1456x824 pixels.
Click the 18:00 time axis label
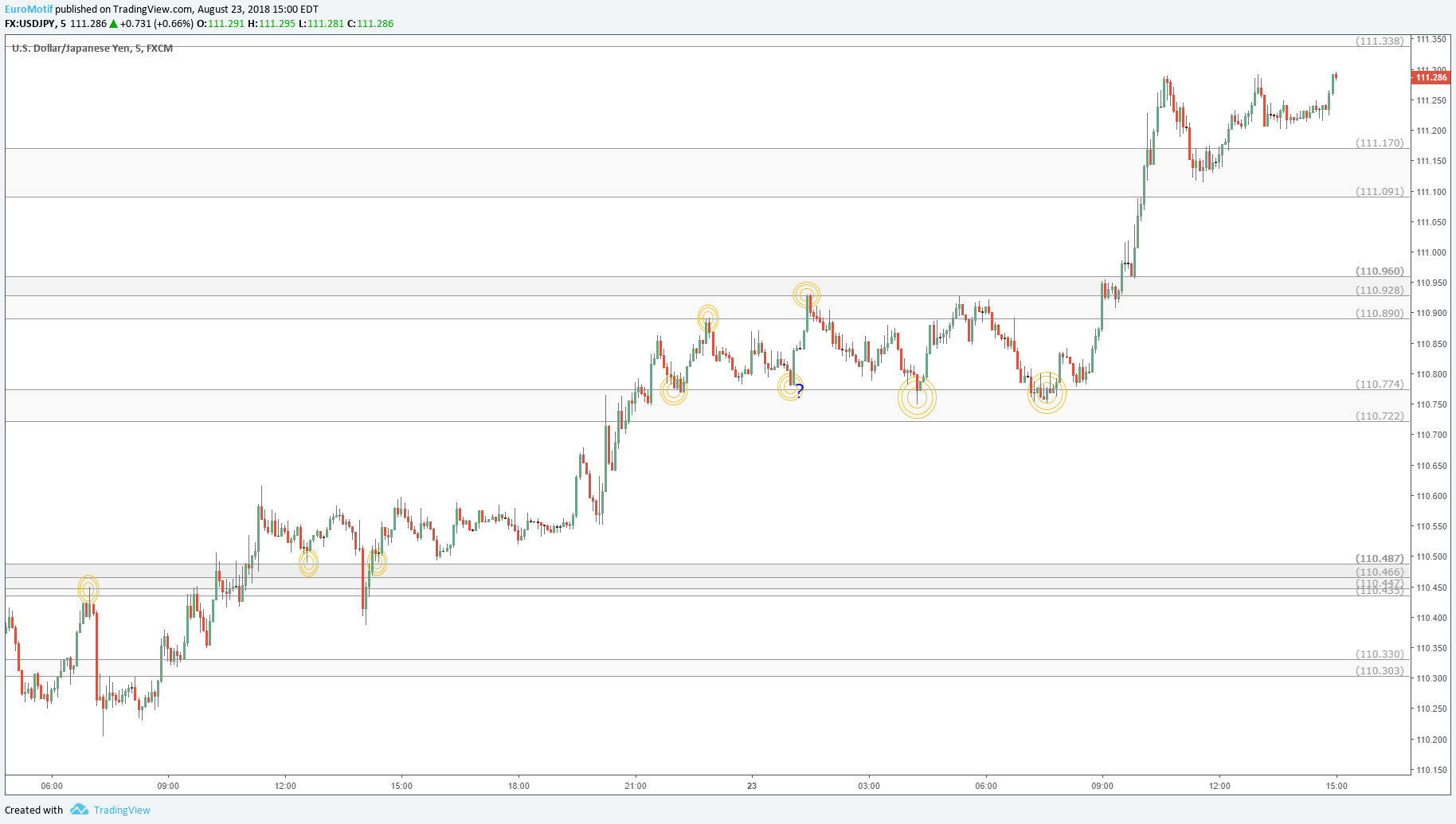pos(519,786)
